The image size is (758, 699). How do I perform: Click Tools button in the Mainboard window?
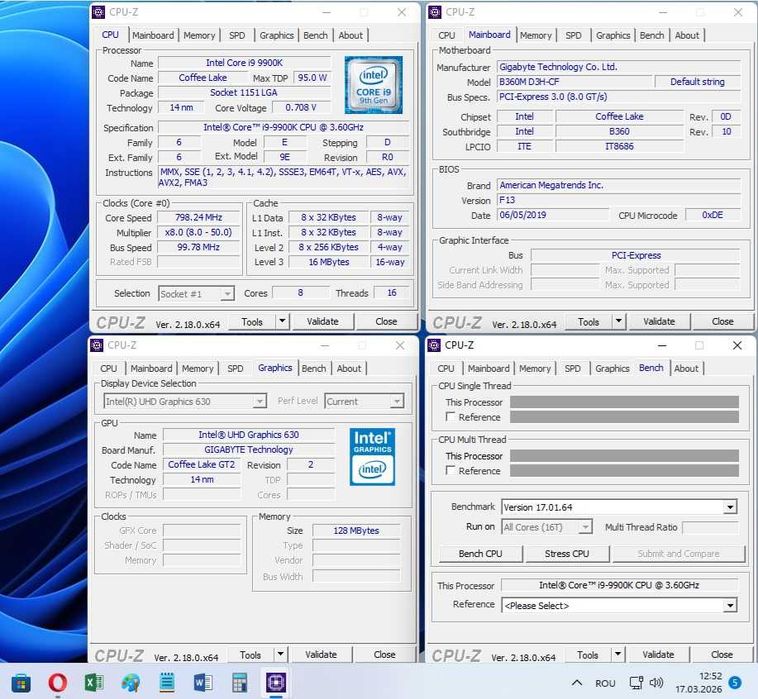coord(588,321)
